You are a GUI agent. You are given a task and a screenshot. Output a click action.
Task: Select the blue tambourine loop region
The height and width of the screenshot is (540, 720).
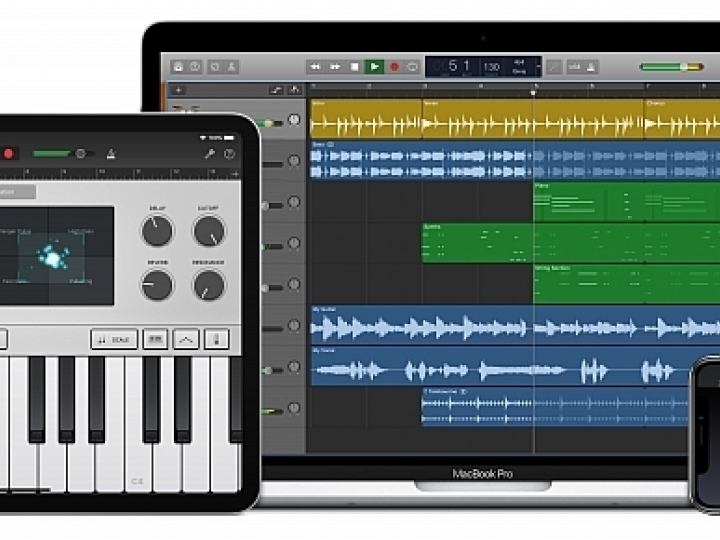(x=556, y=407)
